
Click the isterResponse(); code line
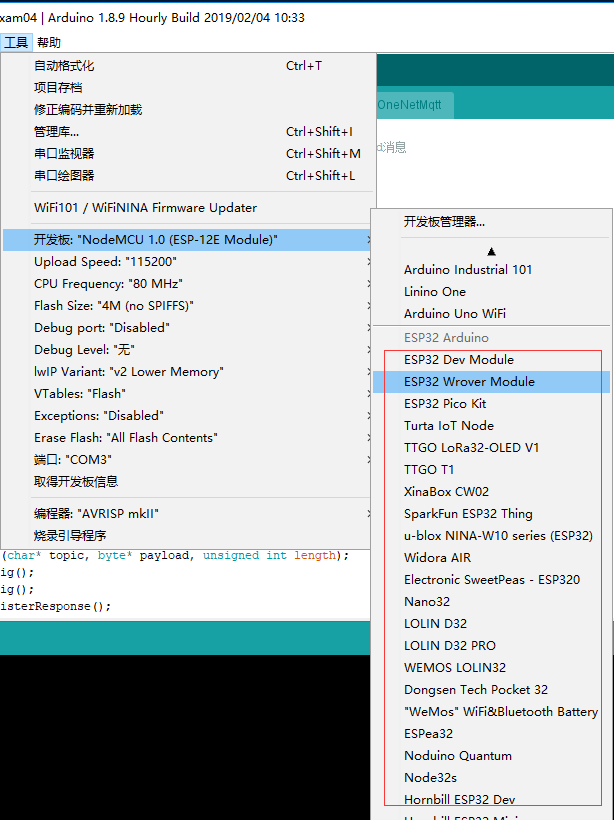pos(56,607)
